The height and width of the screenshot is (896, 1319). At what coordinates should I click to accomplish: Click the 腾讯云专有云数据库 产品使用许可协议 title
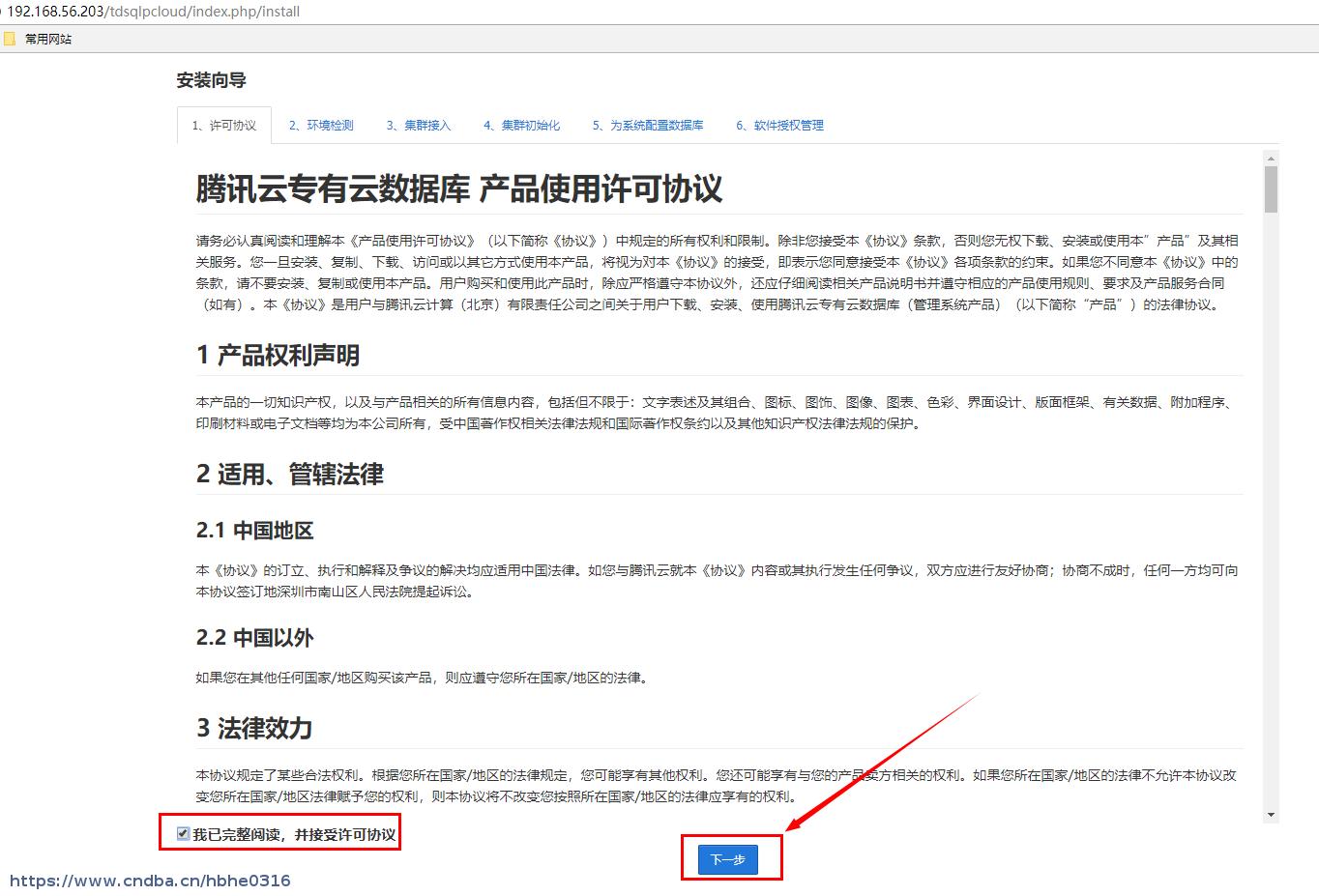click(459, 188)
